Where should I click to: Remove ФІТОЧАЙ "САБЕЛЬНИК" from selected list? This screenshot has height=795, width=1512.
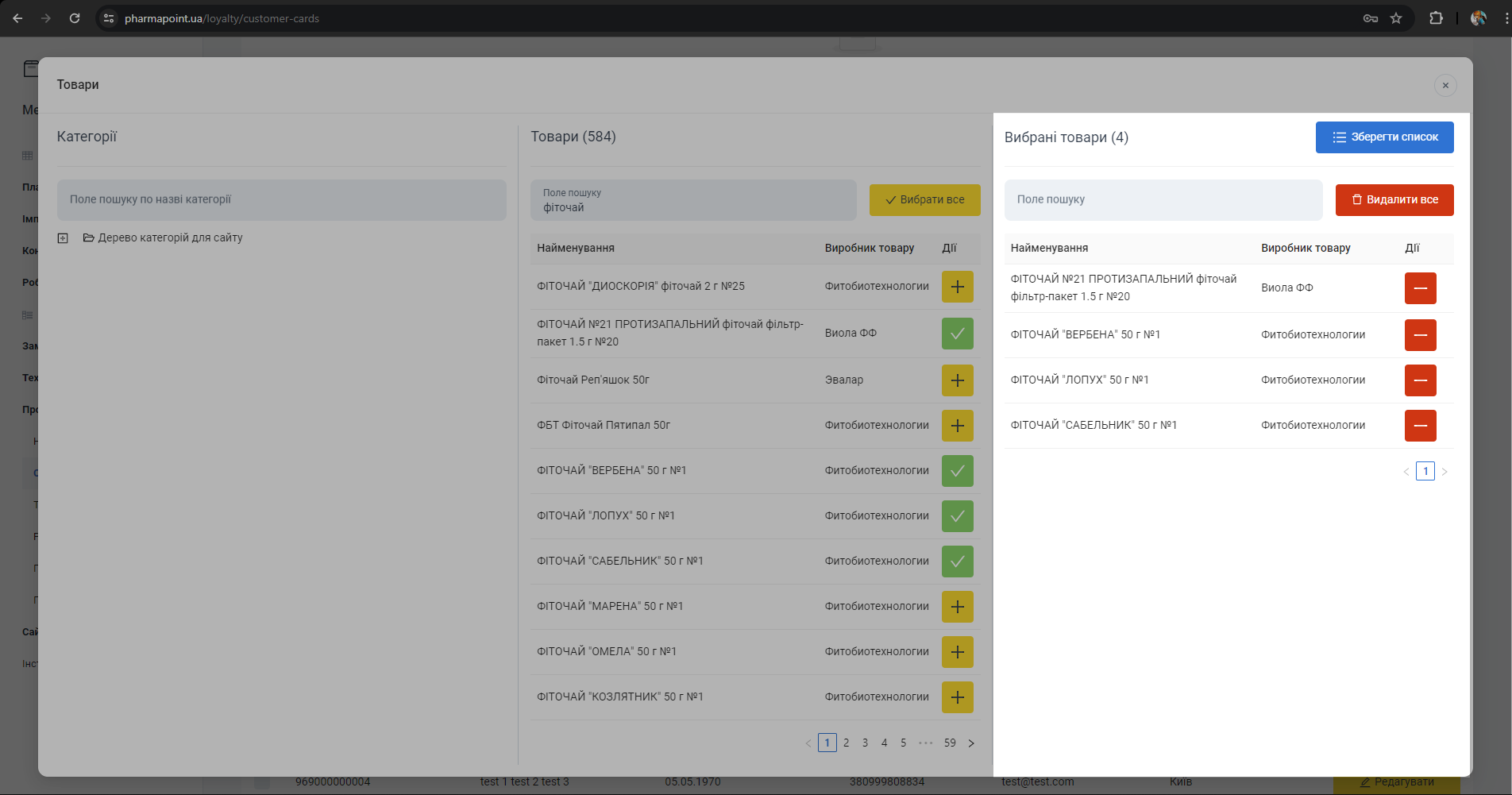pyautogui.click(x=1420, y=426)
